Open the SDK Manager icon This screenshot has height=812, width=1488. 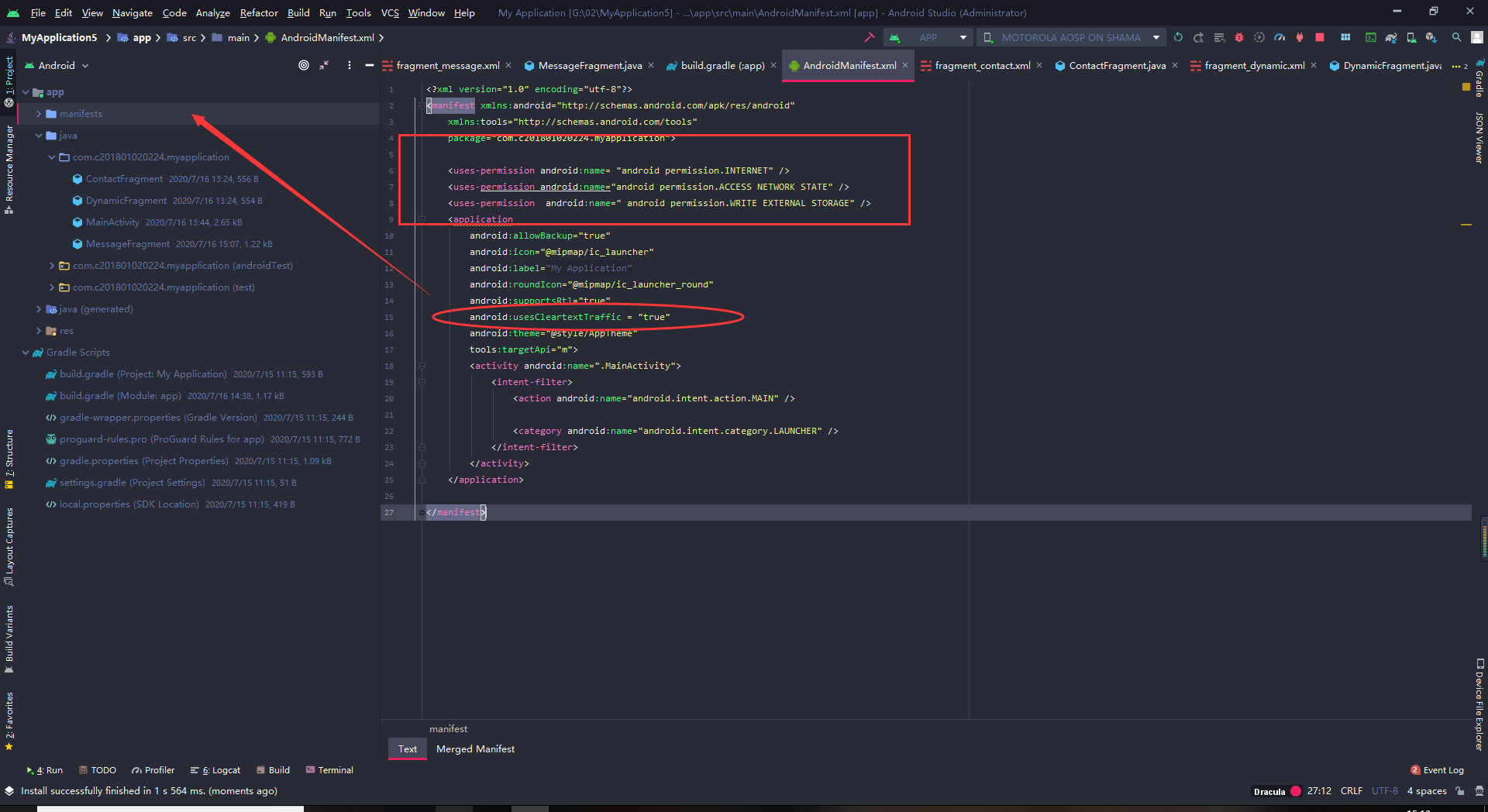pos(1431,37)
